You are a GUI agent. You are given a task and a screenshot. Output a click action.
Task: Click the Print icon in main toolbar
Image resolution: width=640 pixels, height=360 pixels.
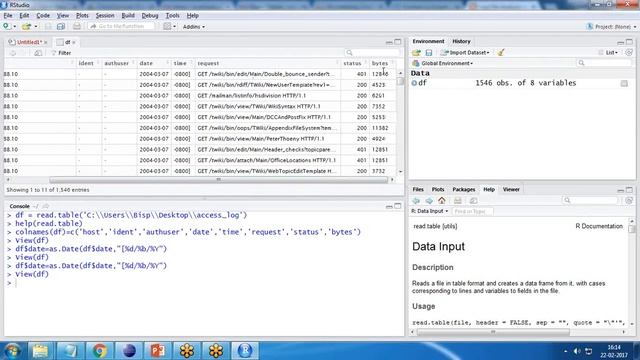pos(77,26)
